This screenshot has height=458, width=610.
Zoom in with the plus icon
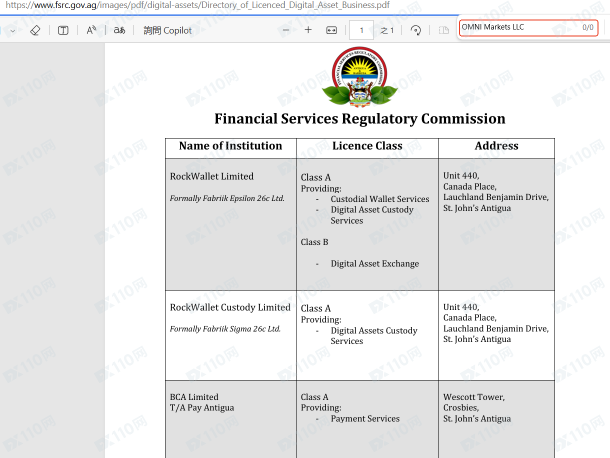(x=308, y=30)
